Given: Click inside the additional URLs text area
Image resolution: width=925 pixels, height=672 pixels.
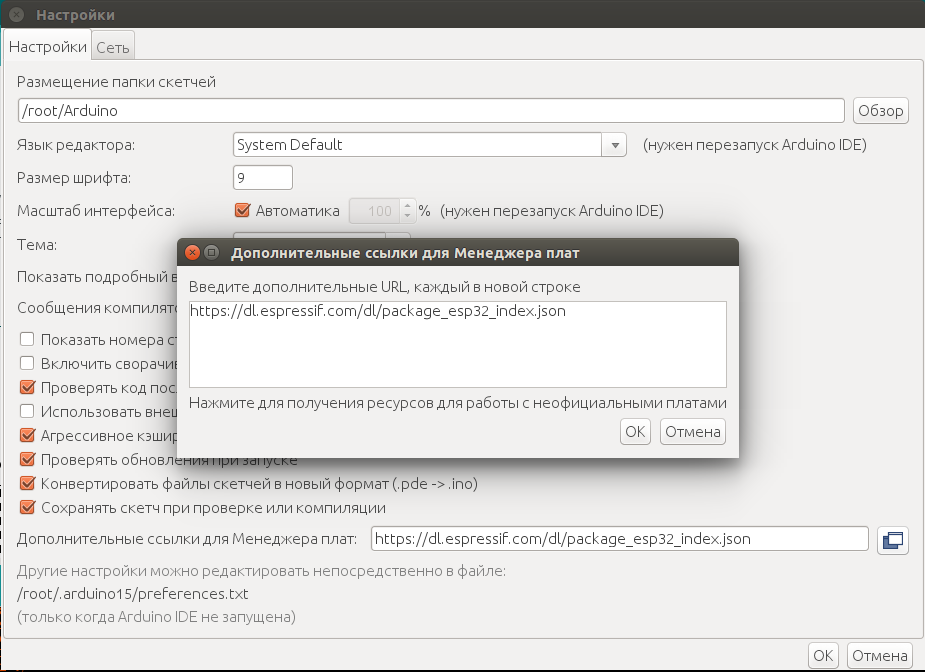Looking at the screenshot, I should coord(457,343).
